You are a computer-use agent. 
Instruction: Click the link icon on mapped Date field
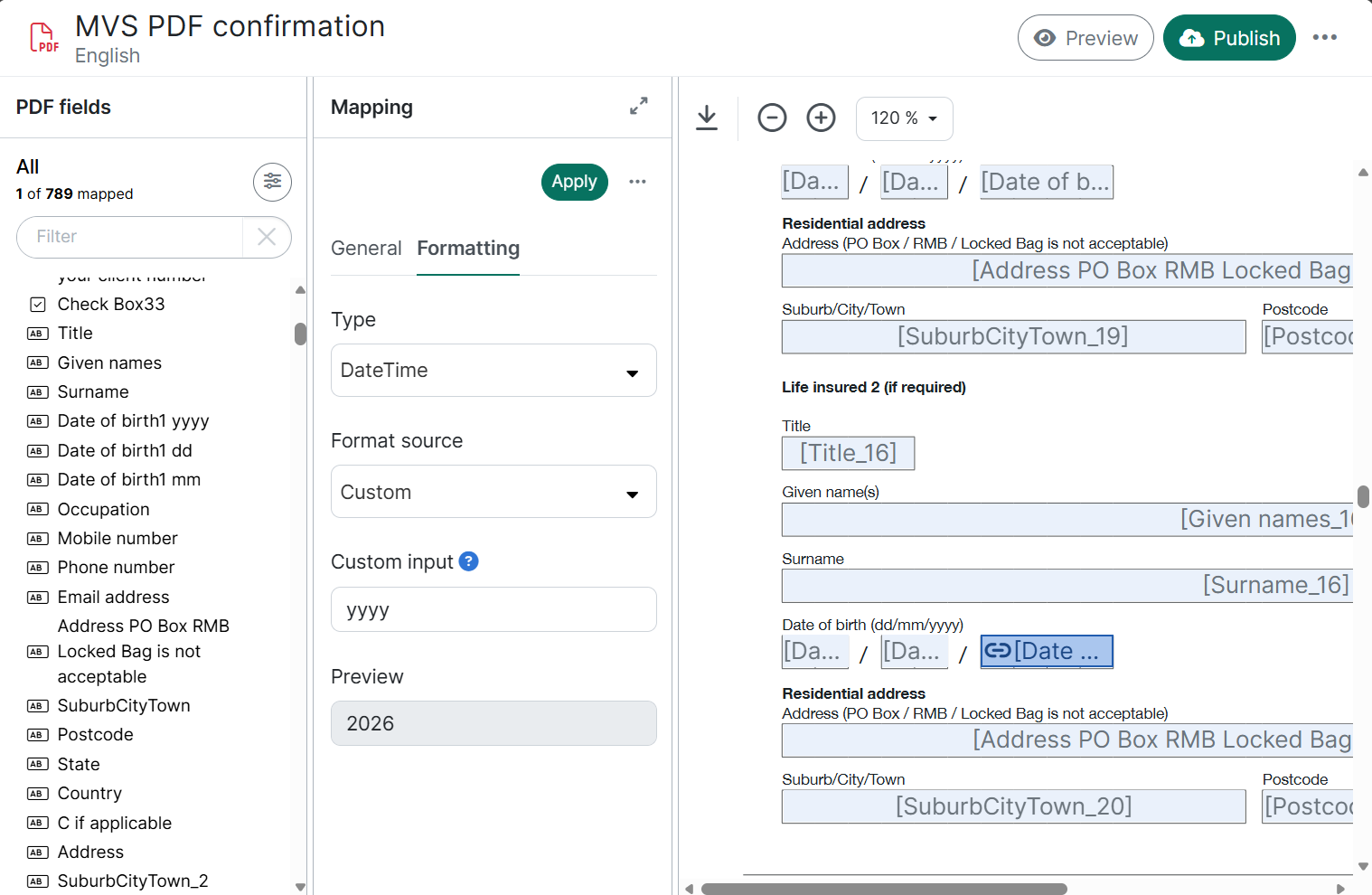pyautogui.click(x=998, y=651)
